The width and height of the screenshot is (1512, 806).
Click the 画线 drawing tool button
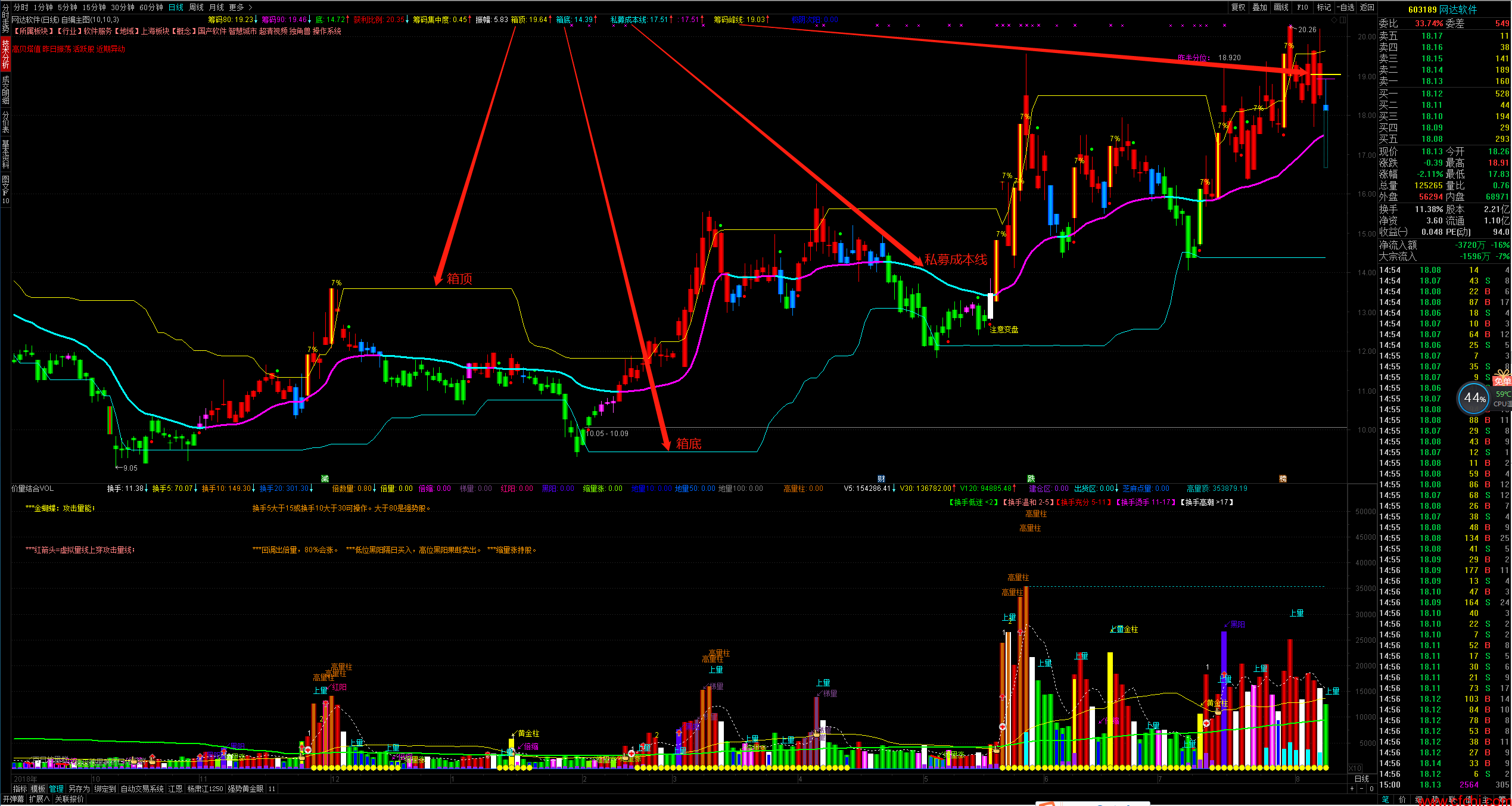(x=1281, y=7)
